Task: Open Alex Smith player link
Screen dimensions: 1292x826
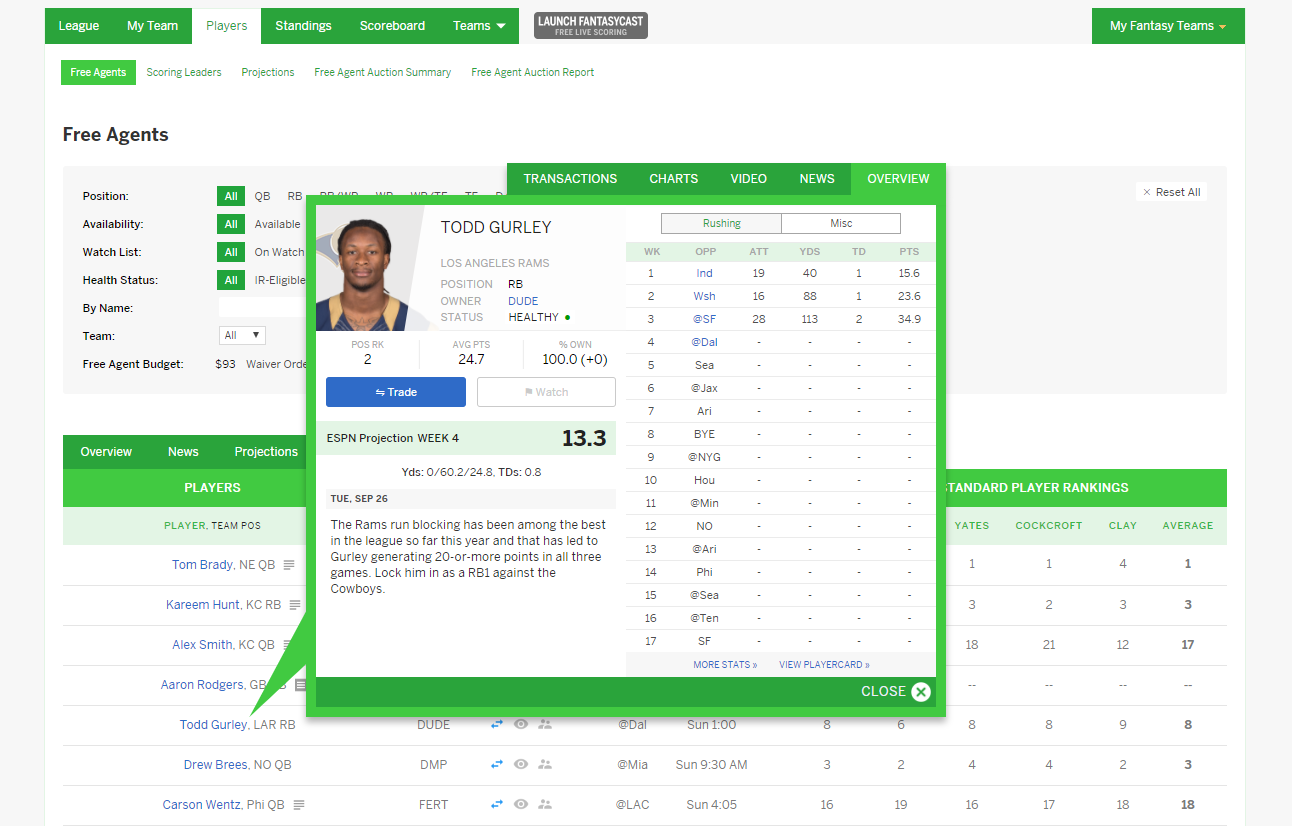Action: (202, 645)
